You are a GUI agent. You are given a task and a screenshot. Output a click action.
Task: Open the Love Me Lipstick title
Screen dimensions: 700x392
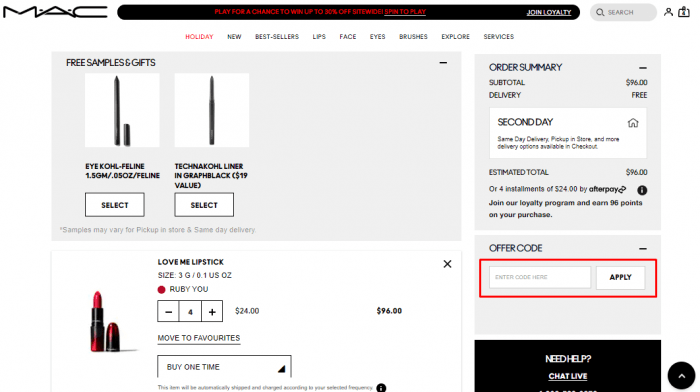tap(191, 262)
